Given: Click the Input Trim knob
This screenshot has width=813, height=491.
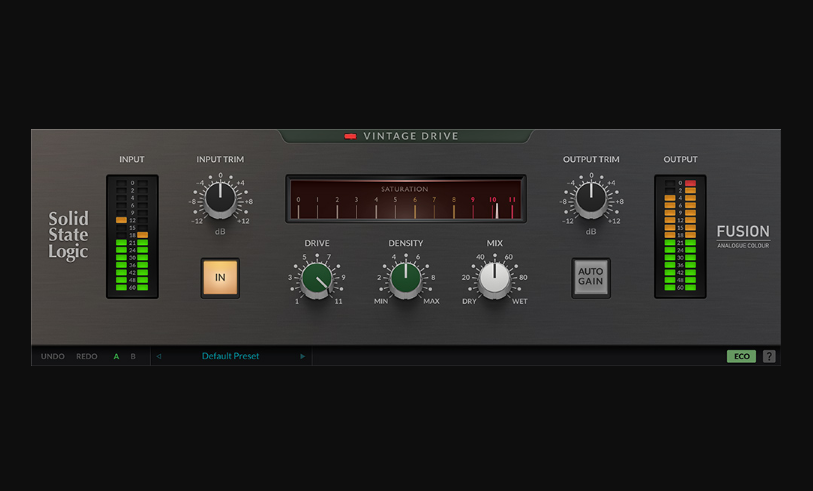Looking at the screenshot, I should [220, 200].
